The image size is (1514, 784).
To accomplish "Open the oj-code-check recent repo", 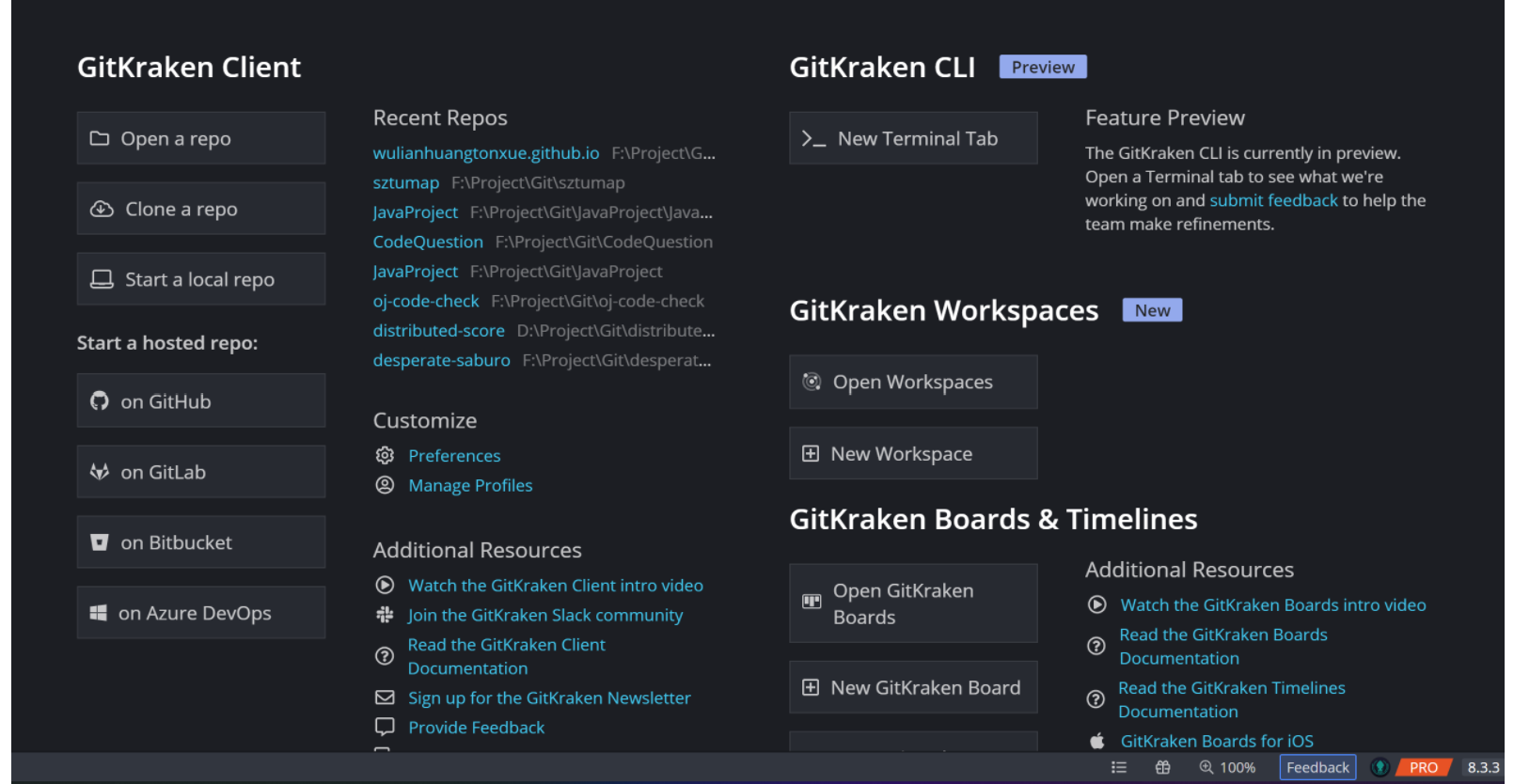I will [x=425, y=301].
